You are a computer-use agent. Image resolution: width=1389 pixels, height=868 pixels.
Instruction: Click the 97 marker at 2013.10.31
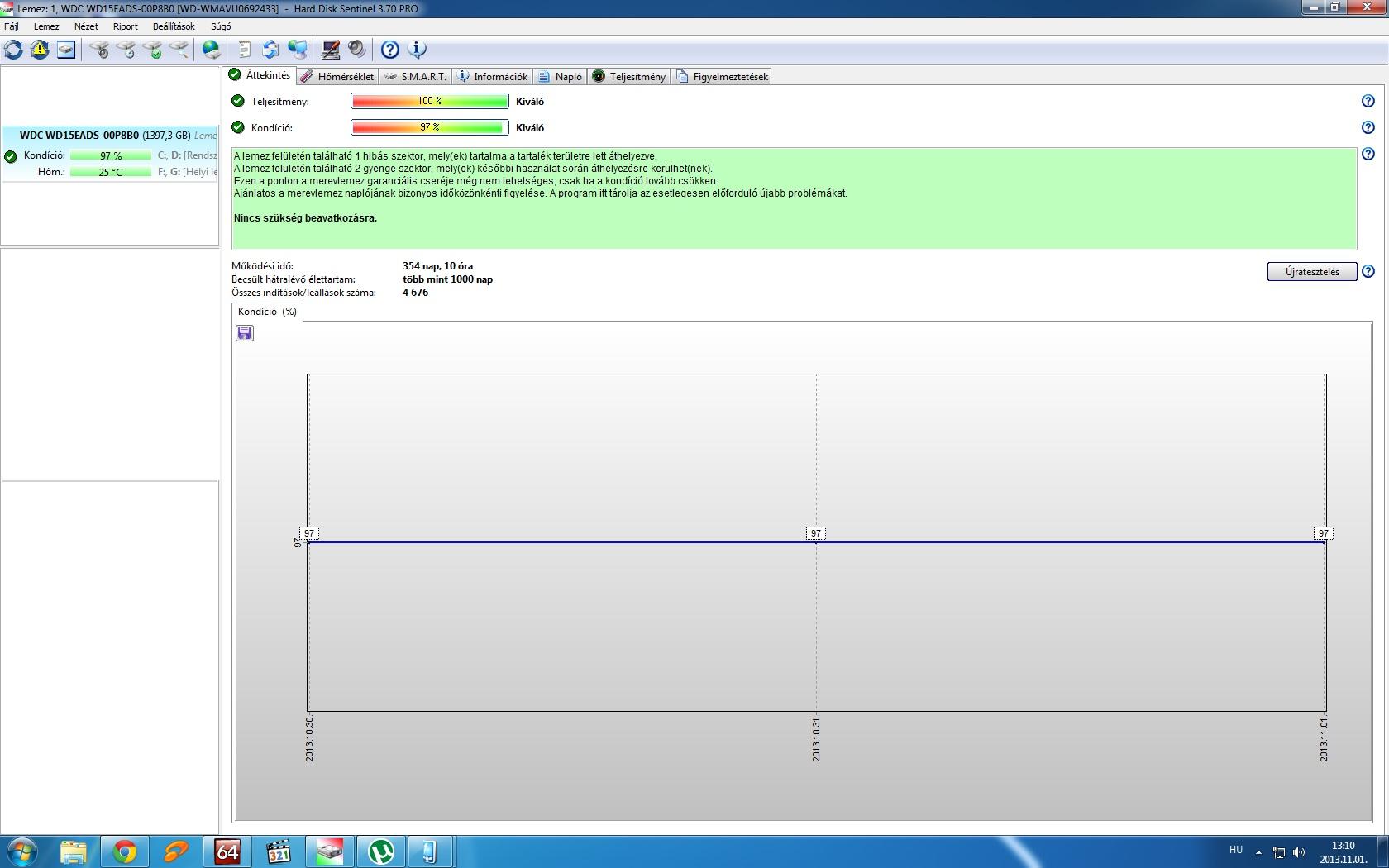click(816, 533)
